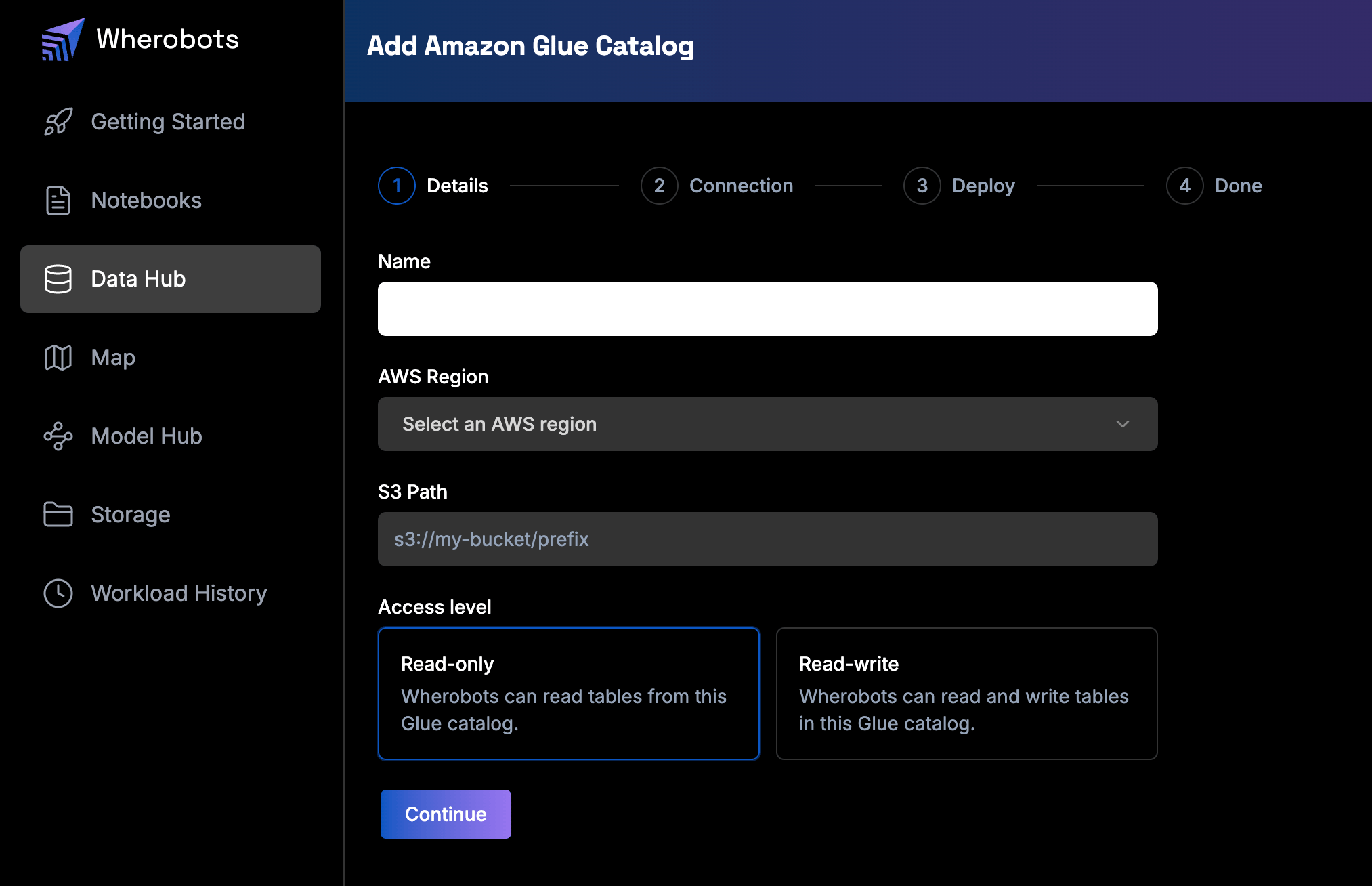Click the Access level label
Image resolution: width=1372 pixels, height=886 pixels.
[x=435, y=607]
